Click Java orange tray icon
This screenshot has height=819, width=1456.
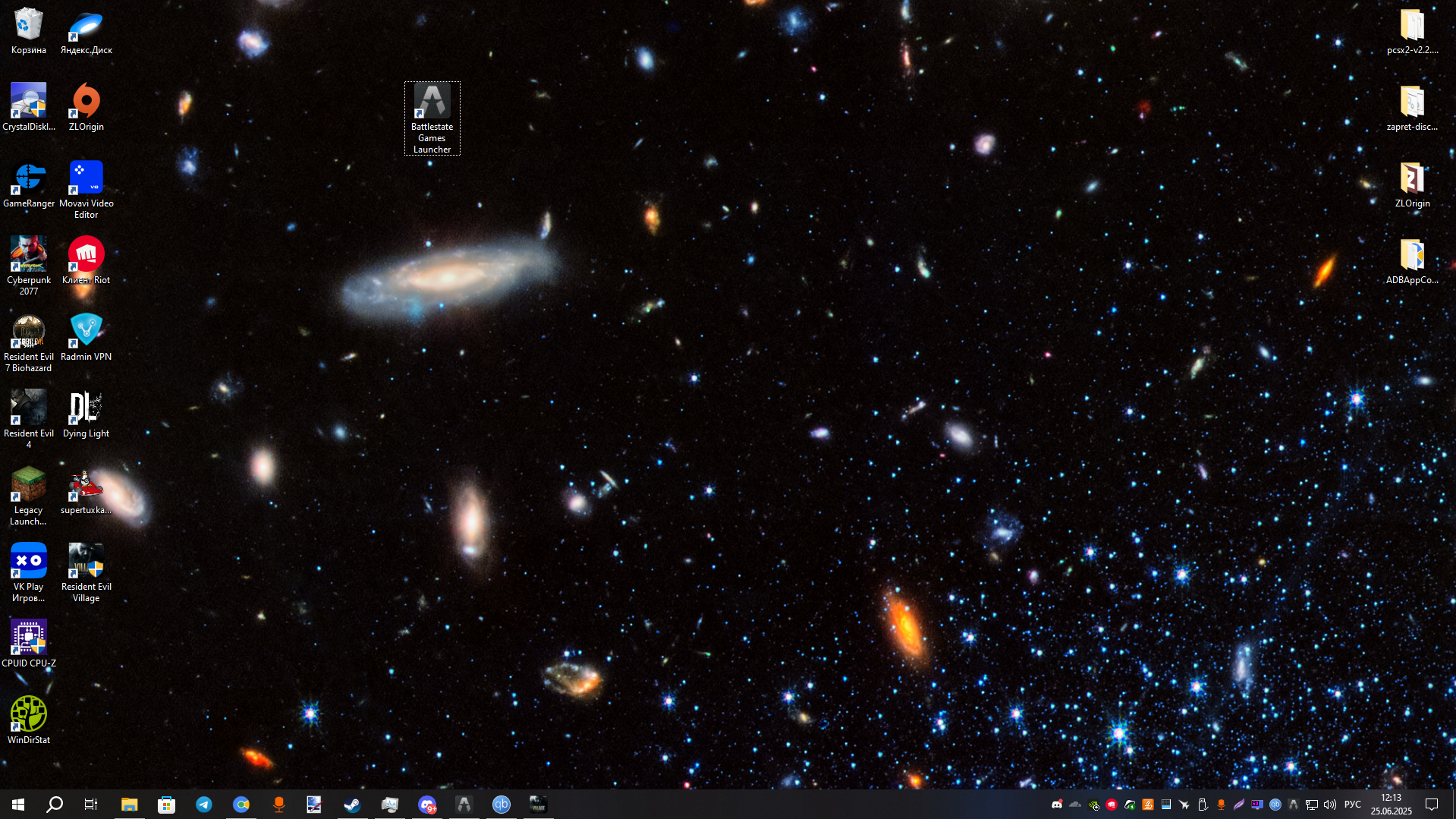(1148, 805)
